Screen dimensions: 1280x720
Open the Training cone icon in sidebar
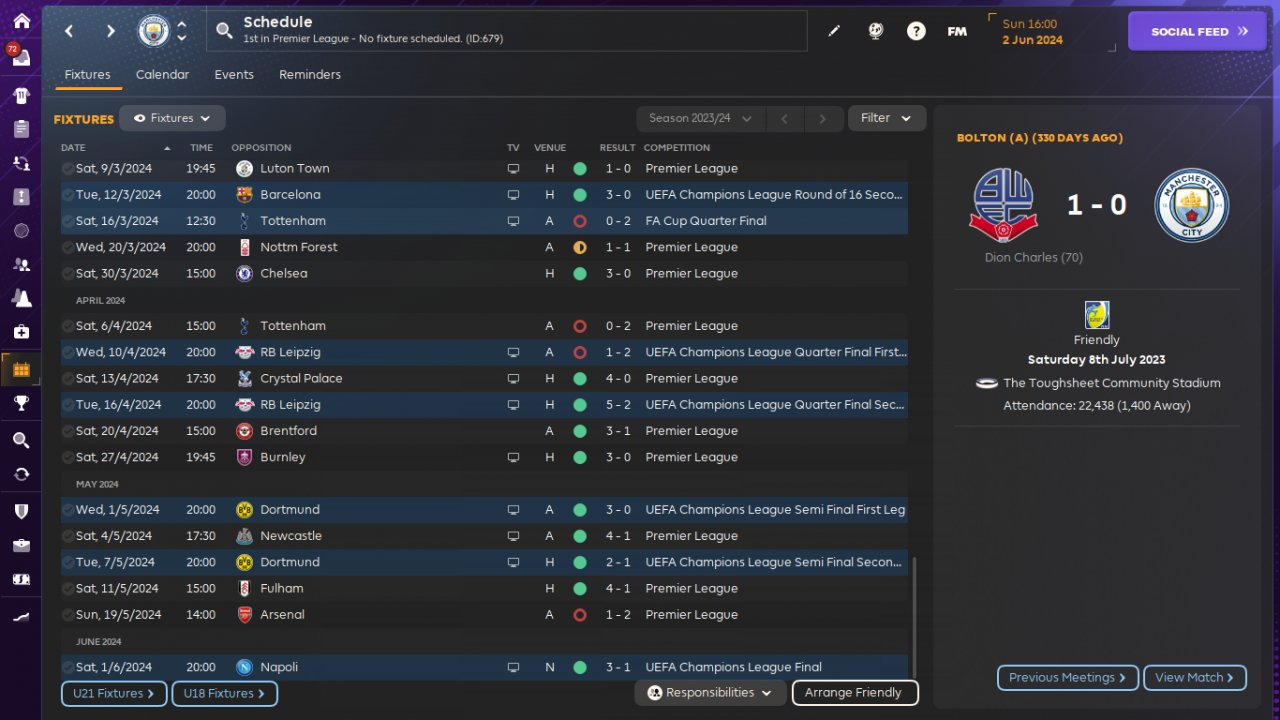(x=21, y=298)
